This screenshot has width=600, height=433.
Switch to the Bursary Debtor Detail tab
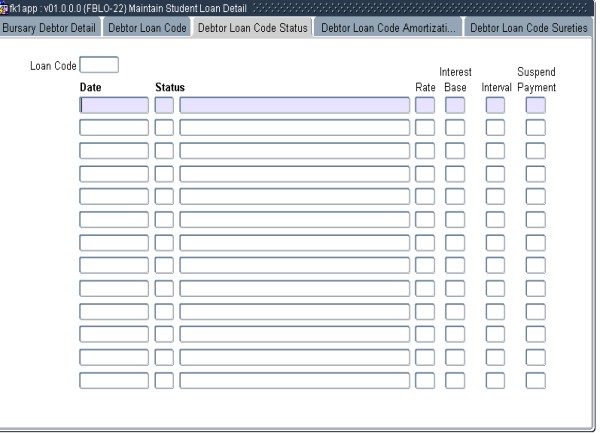[49, 26]
